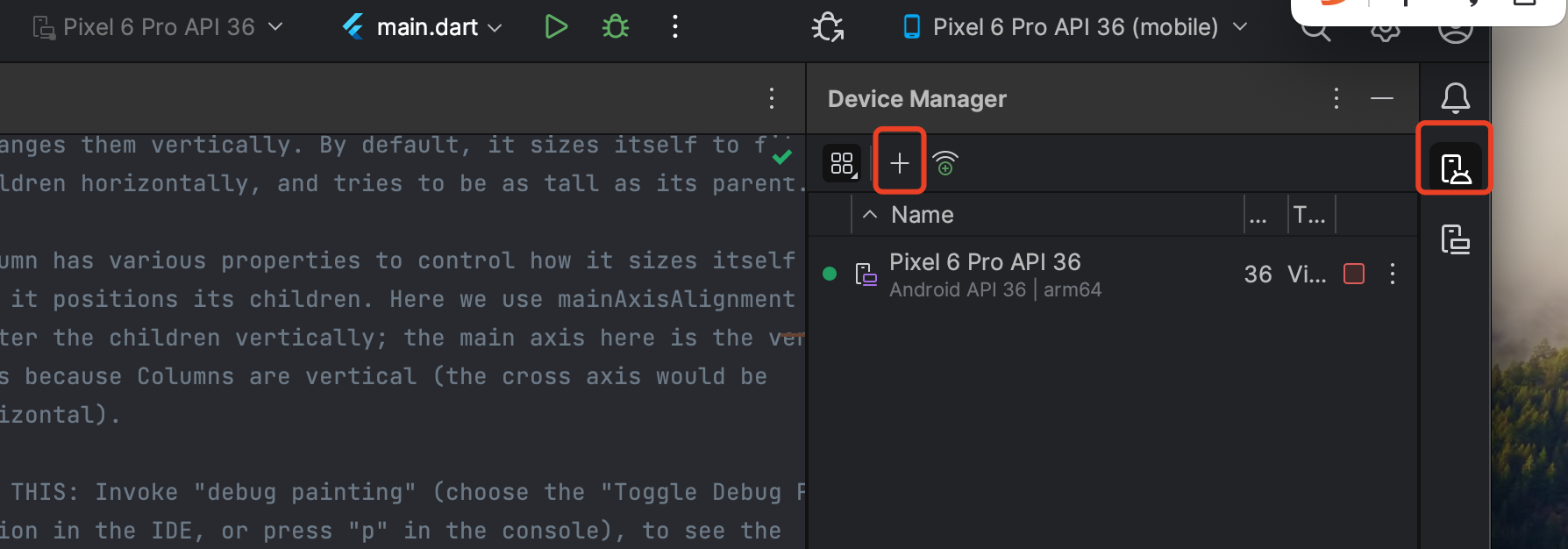This screenshot has width=1568, height=549.
Task: Open the Device Manager sidebar icon
Action: click(1455, 168)
